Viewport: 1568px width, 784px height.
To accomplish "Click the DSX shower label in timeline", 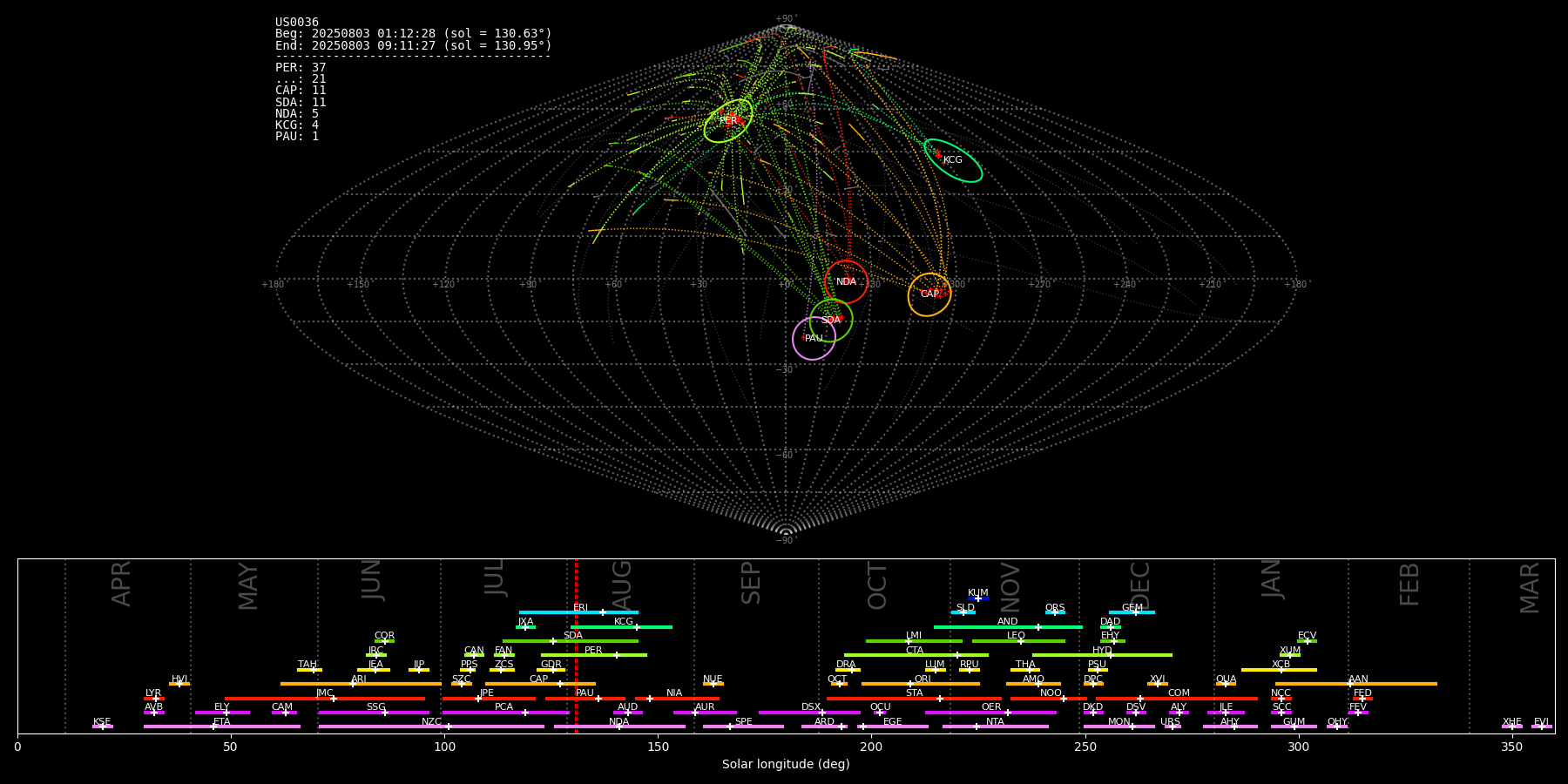I will (x=811, y=707).
